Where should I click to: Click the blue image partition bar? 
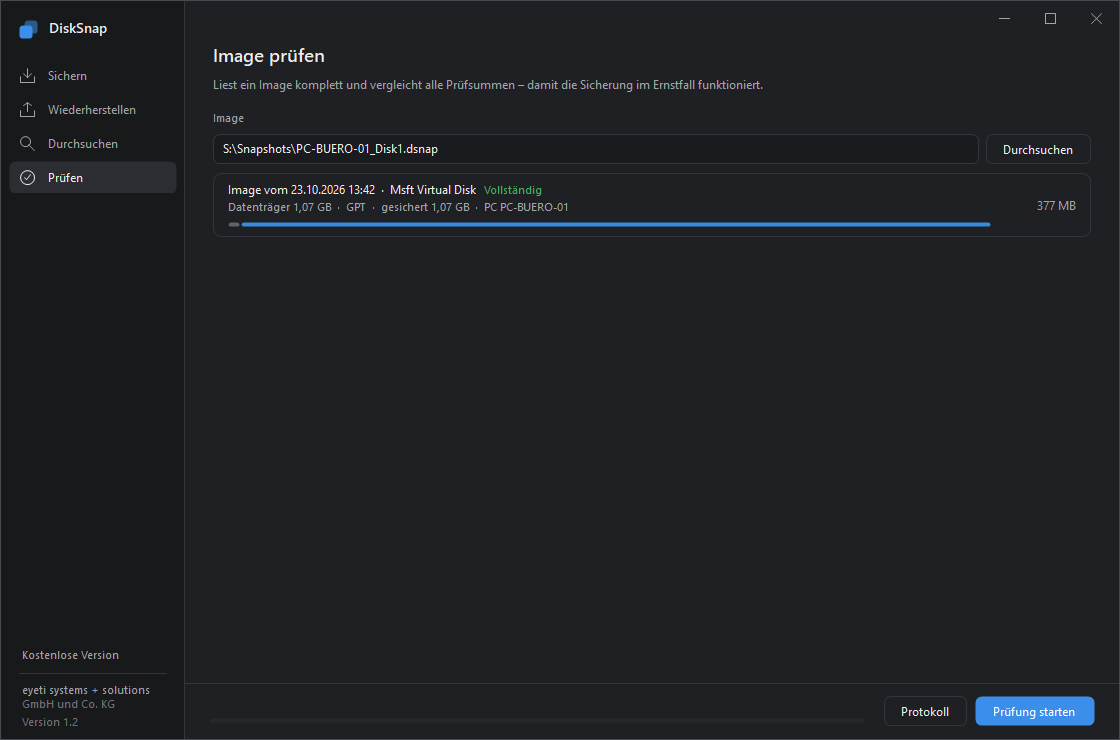(616, 224)
